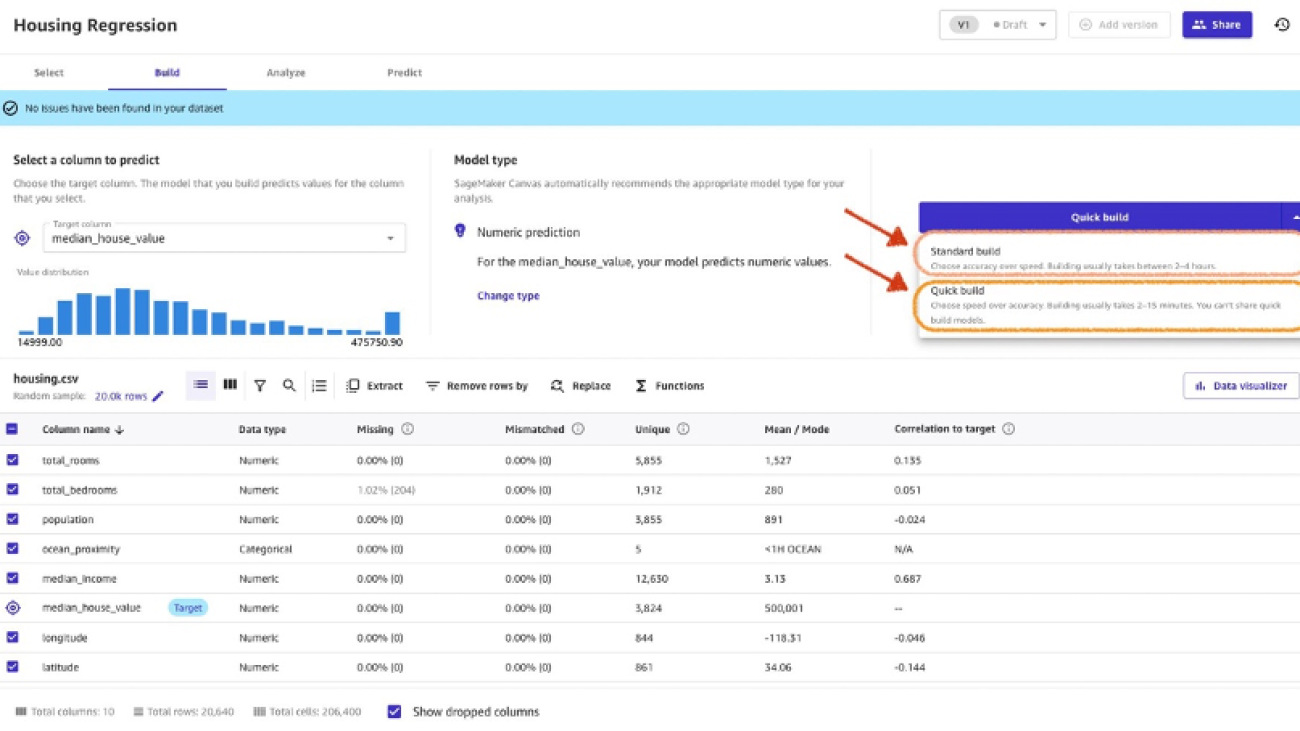Click Total rows: 20,640 in footer
The width and height of the screenshot is (1300, 731).
point(184,712)
